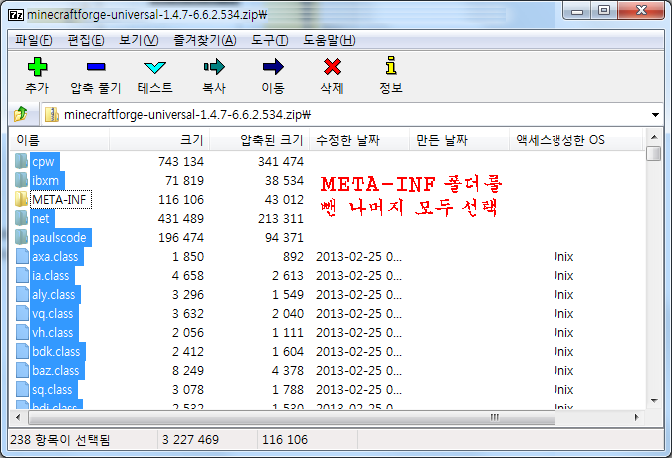Click the red Delete (삭제) X icon
Screen dimensions: 672x458
tap(332, 67)
